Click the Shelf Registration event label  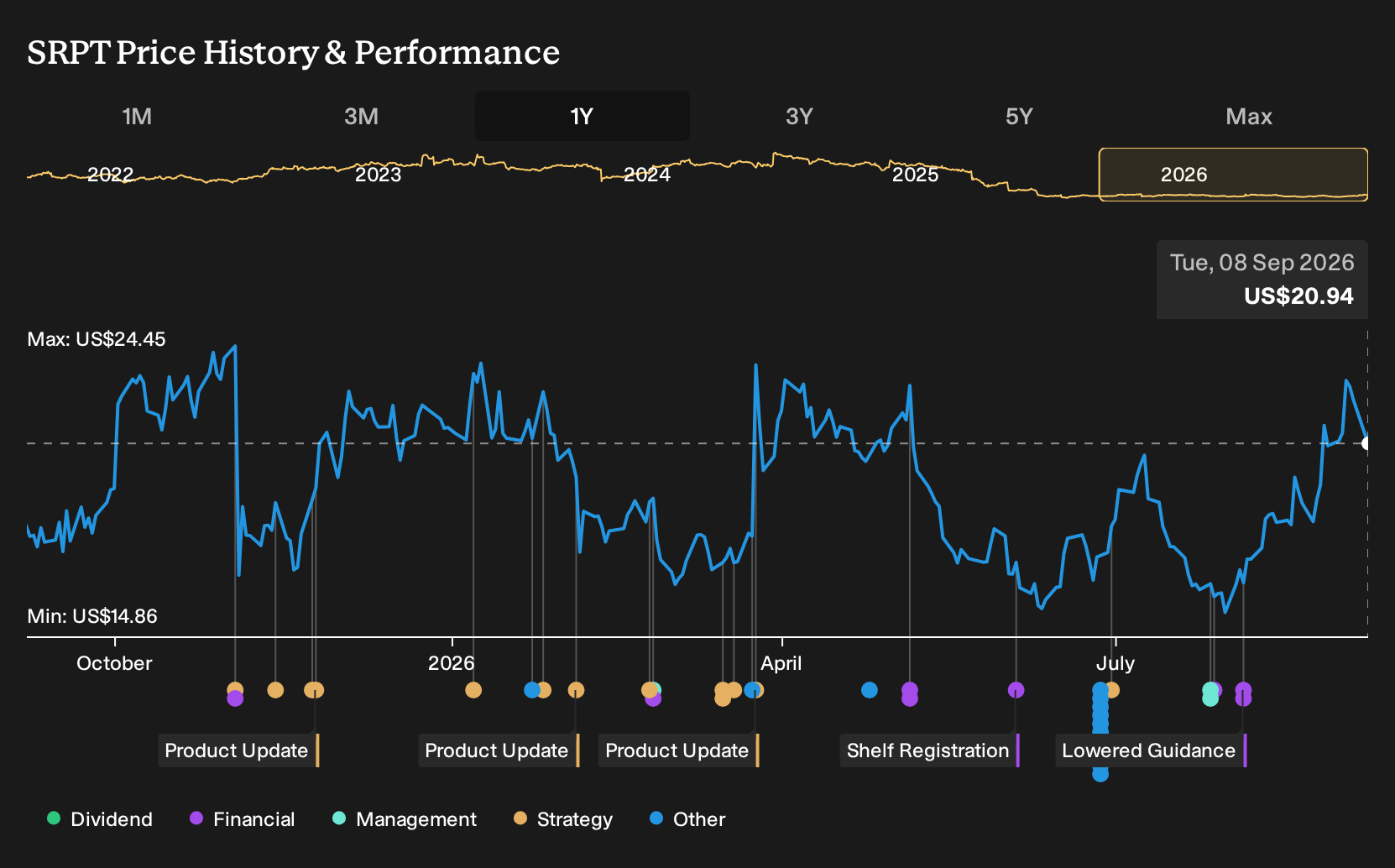[930, 750]
